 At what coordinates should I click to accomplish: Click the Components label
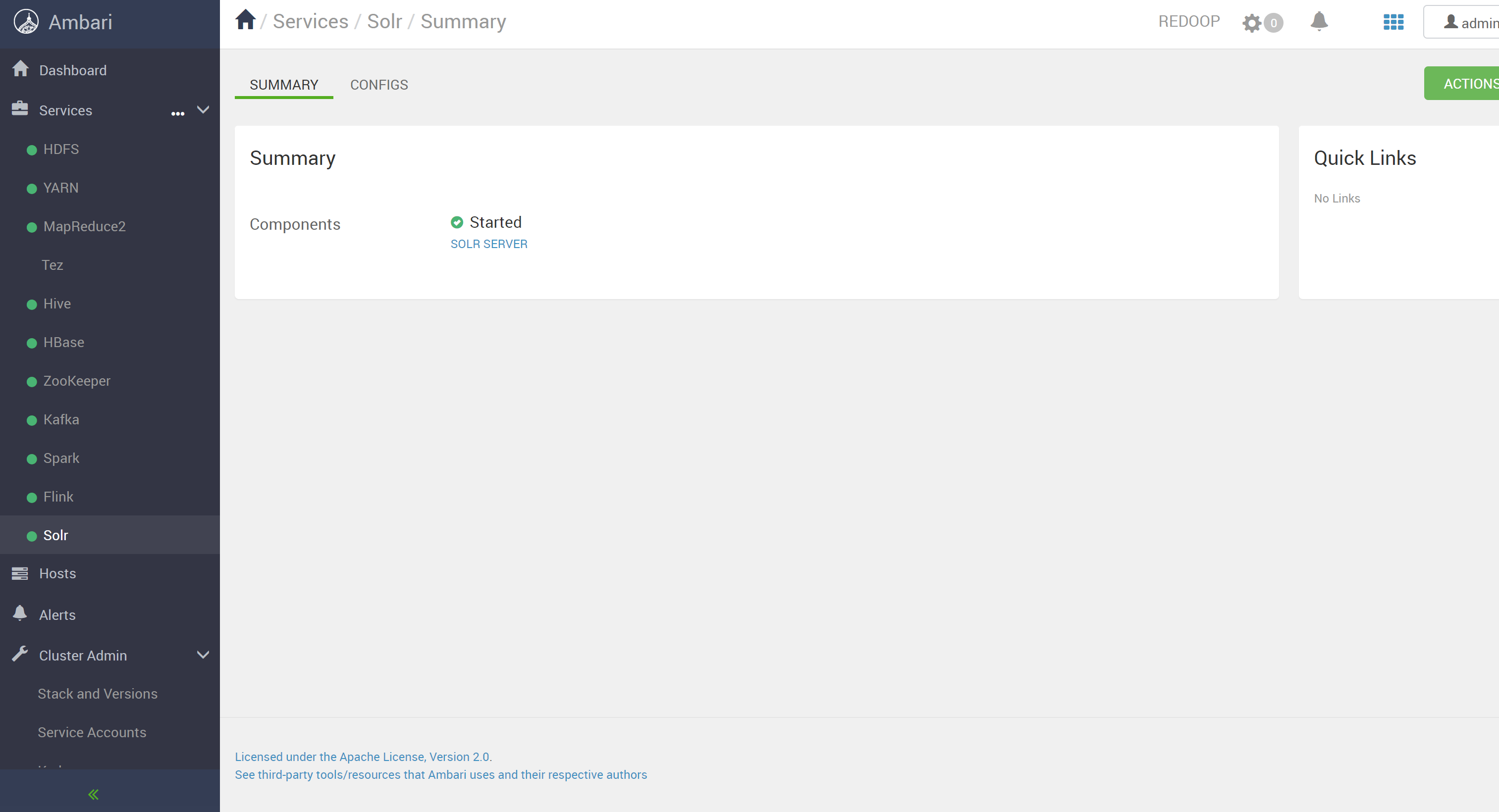coord(295,224)
